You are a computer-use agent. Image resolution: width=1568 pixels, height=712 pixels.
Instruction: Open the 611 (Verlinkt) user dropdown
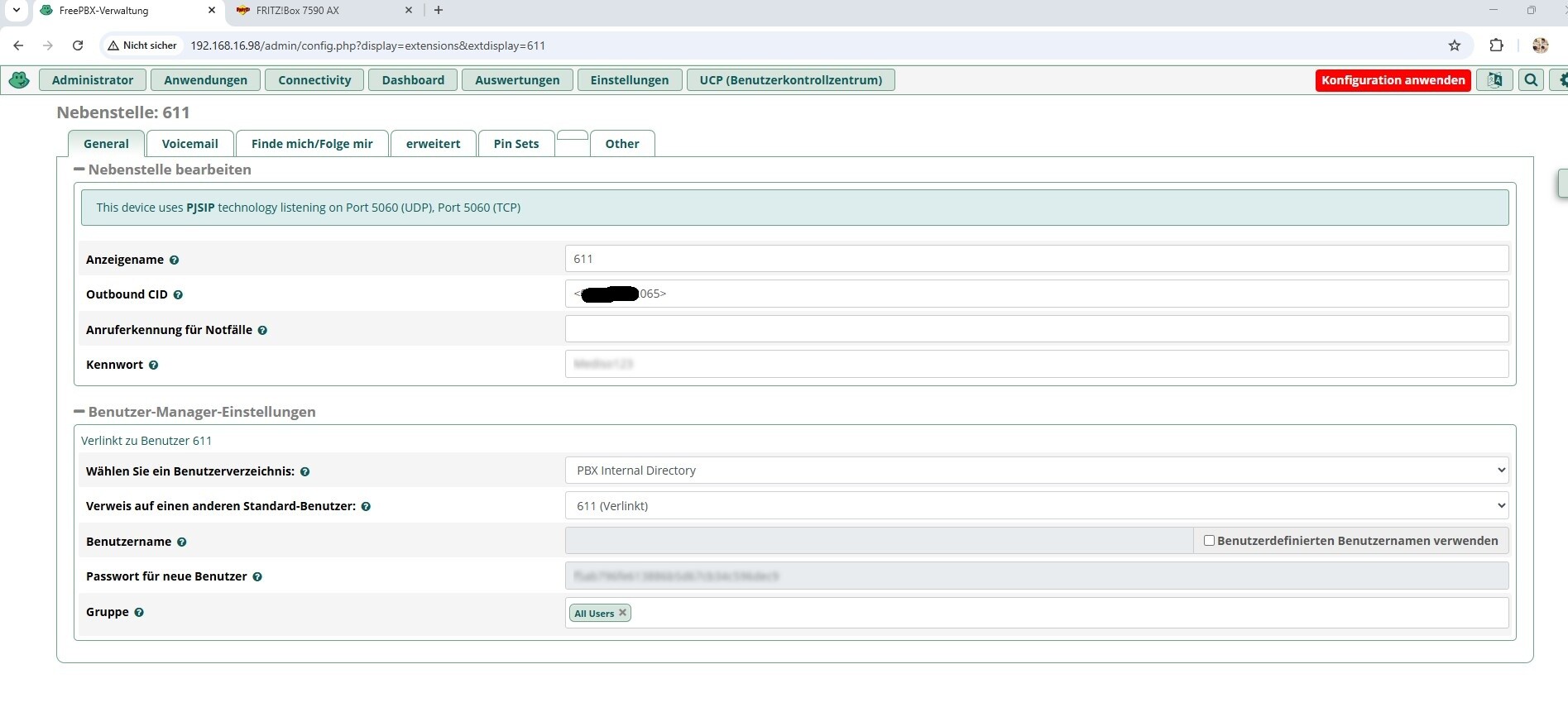[x=1036, y=506]
